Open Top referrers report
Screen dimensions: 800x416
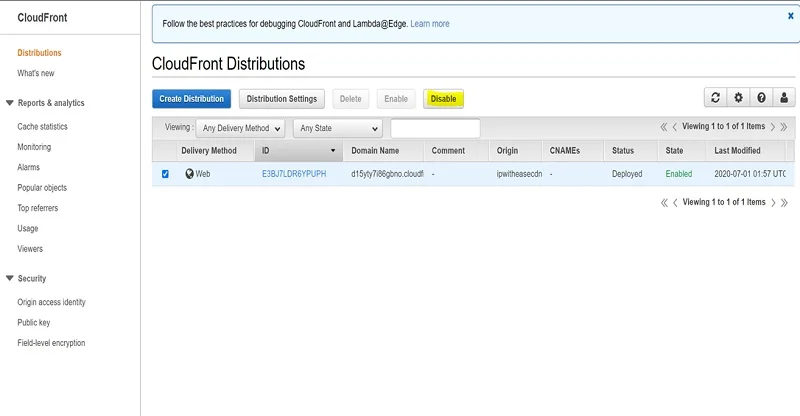[38, 208]
